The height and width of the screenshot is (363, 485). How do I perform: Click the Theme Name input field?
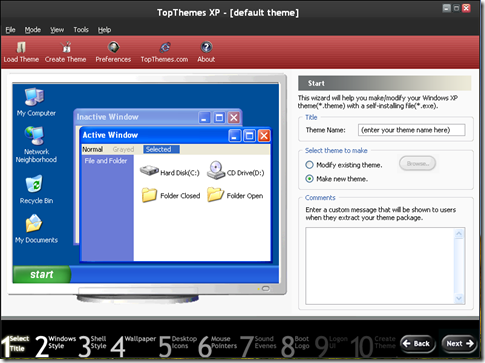pyautogui.click(x=411, y=130)
